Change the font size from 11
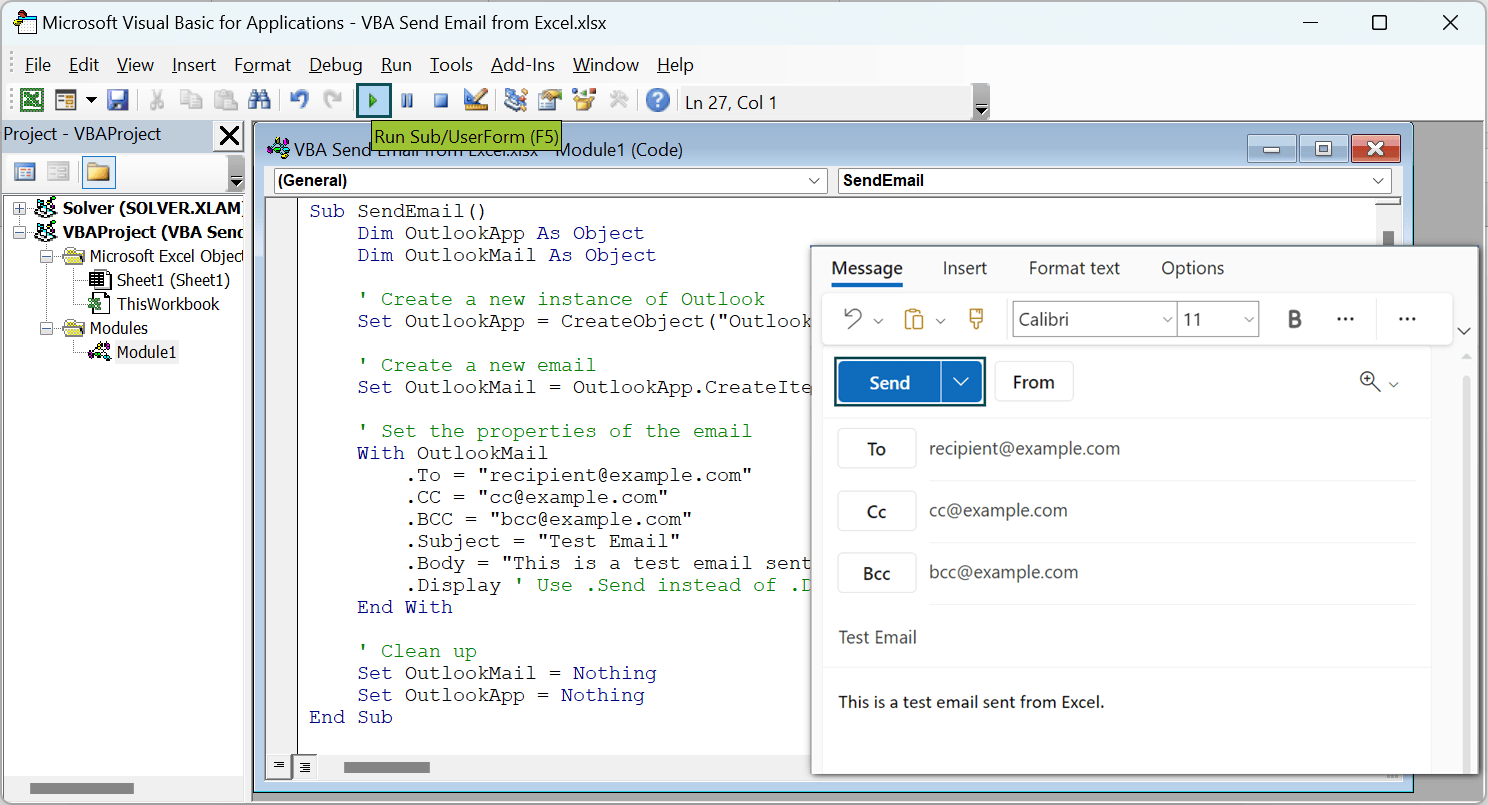This screenshot has height=805, width=1488. (x=1216, y=318)
